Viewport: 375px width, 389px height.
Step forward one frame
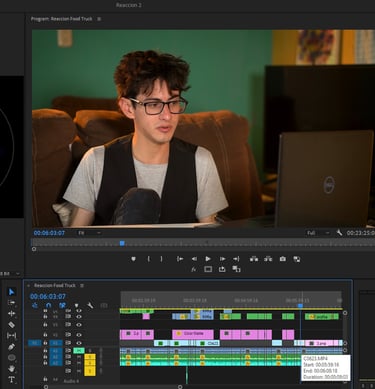tap(222, 259)
